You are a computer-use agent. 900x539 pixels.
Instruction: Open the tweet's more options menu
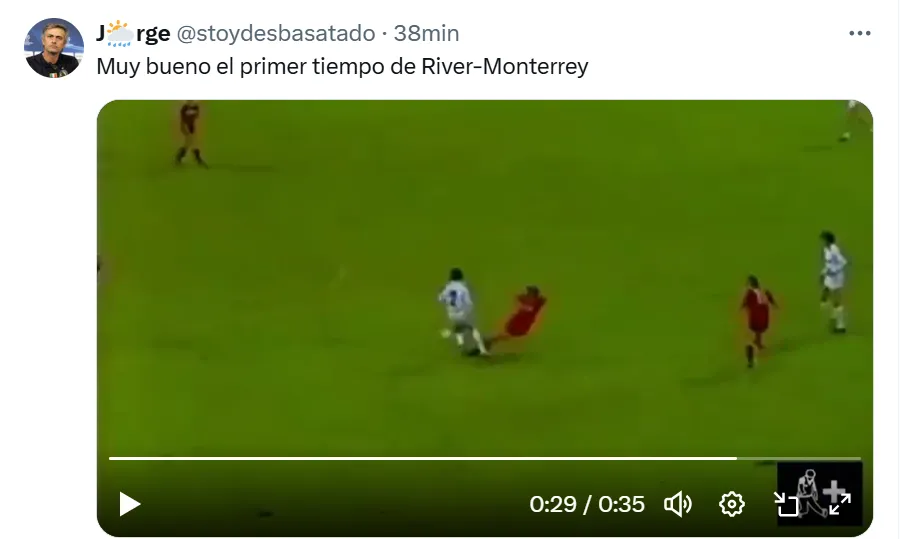click(x=860, y=33)
